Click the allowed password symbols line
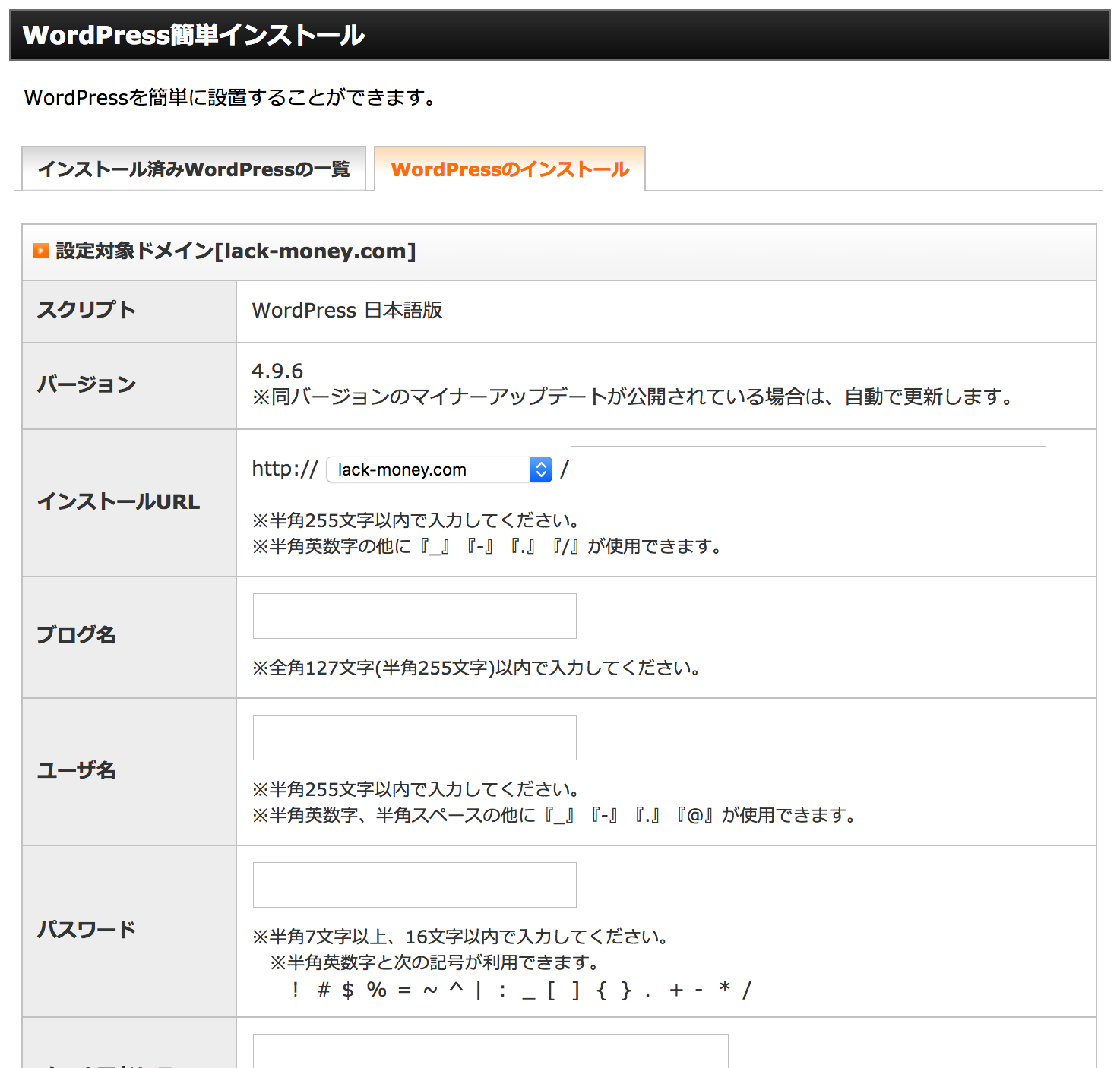1120x1068 pixels. pyautogui.click(x=521, y=990)
